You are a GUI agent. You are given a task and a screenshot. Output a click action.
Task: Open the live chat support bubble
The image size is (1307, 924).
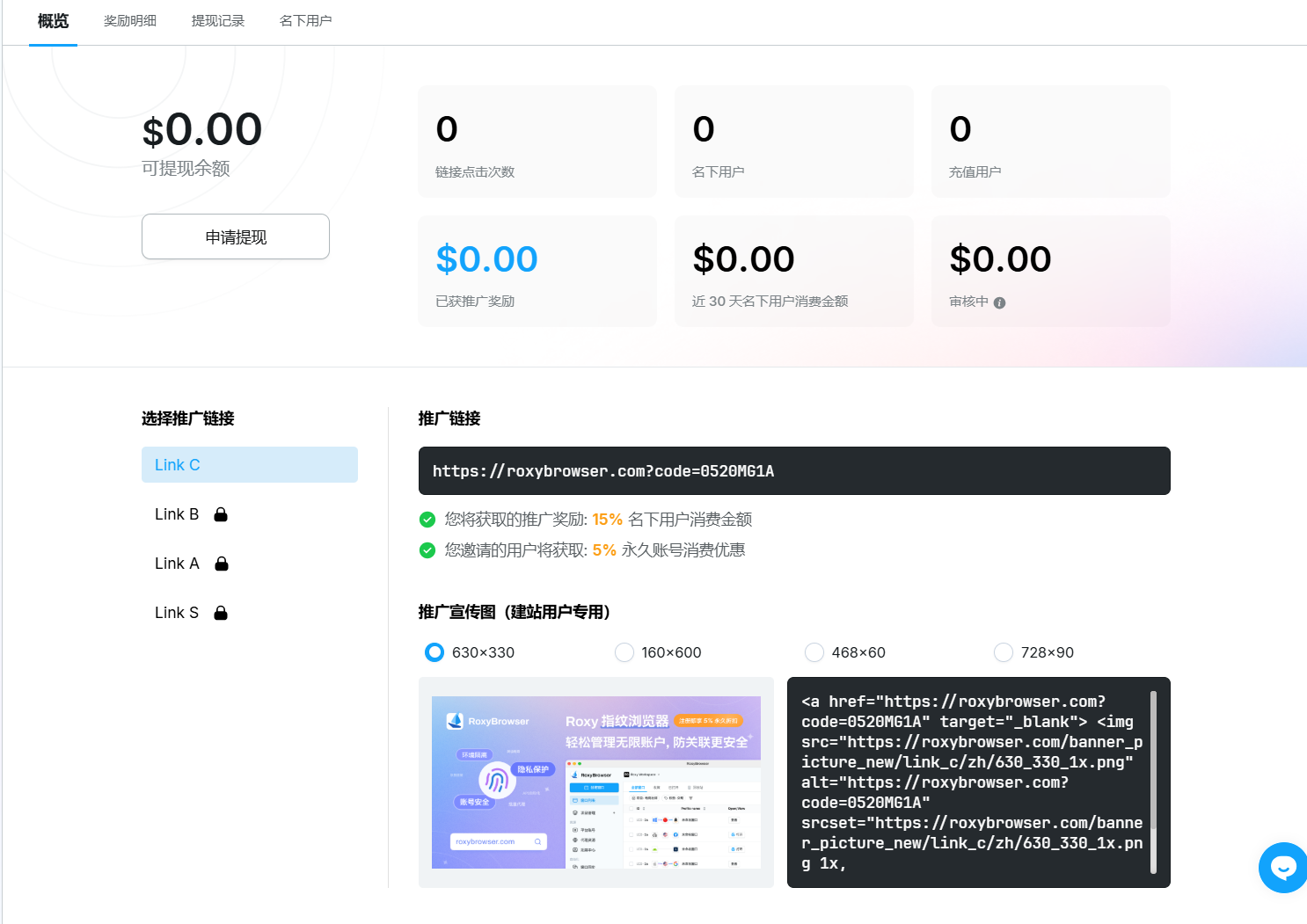pyautogui.click(x=1282, y=868)
